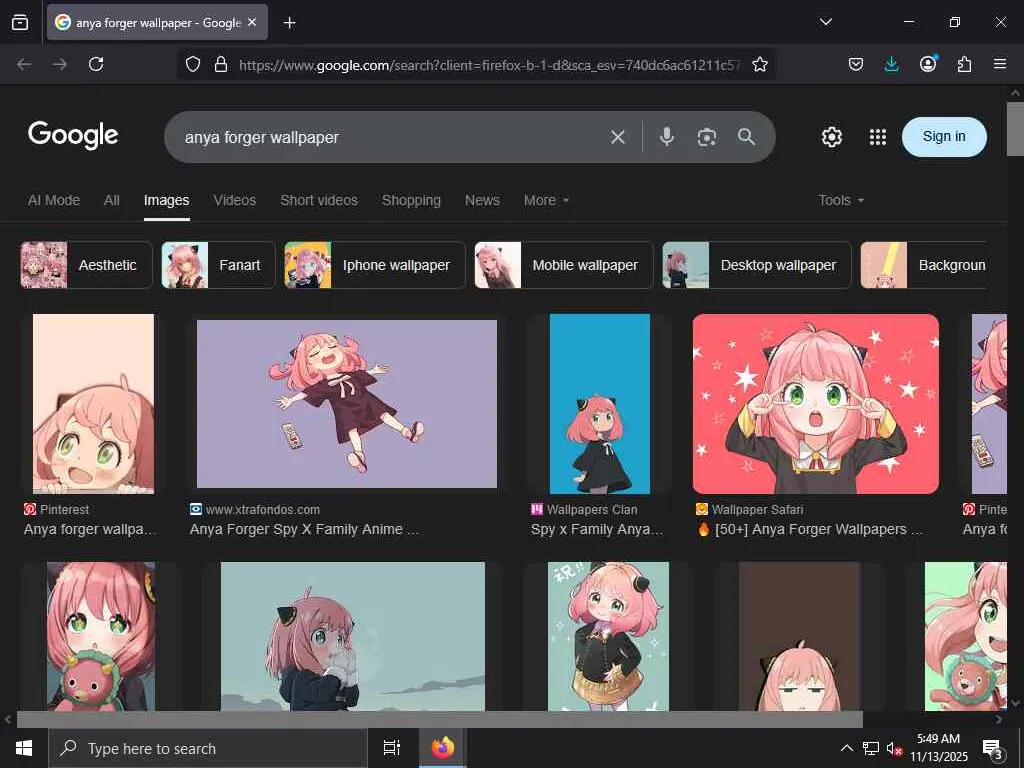Open the tracking protection shield icon
The image size is (1024, 768).
[x=193, y=64]
